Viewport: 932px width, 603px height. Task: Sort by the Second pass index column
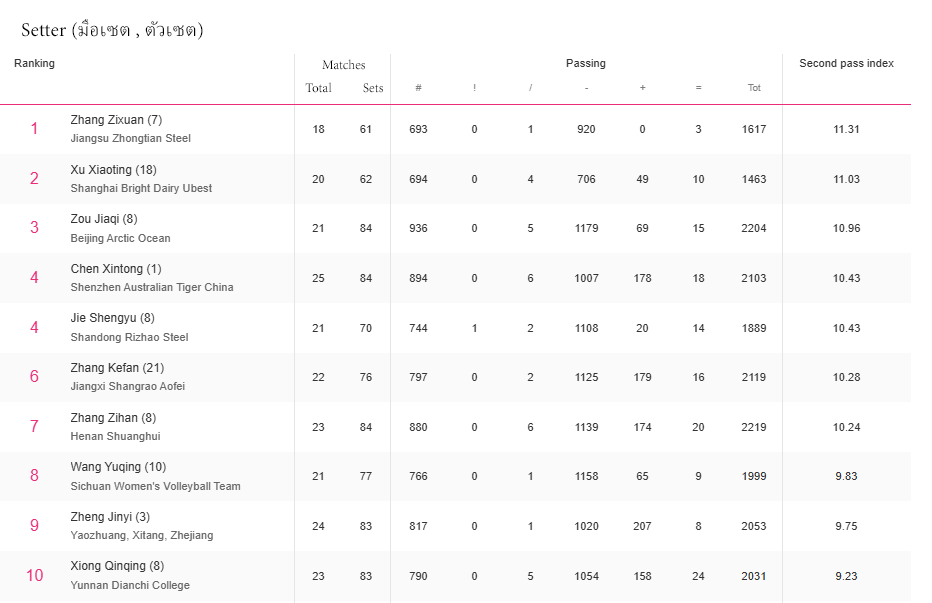click(846, 63)
